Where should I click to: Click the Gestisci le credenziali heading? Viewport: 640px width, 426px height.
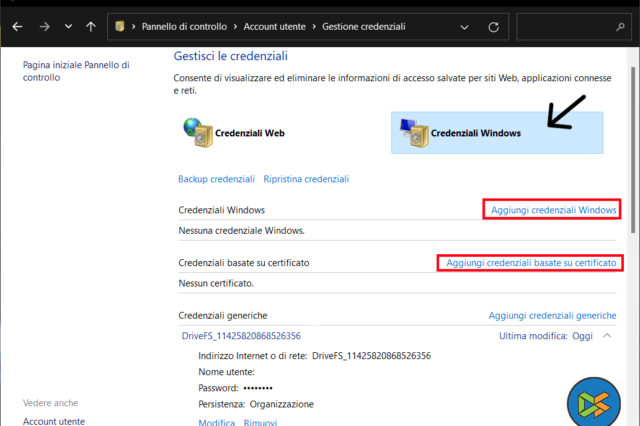(x=231, y=56)
